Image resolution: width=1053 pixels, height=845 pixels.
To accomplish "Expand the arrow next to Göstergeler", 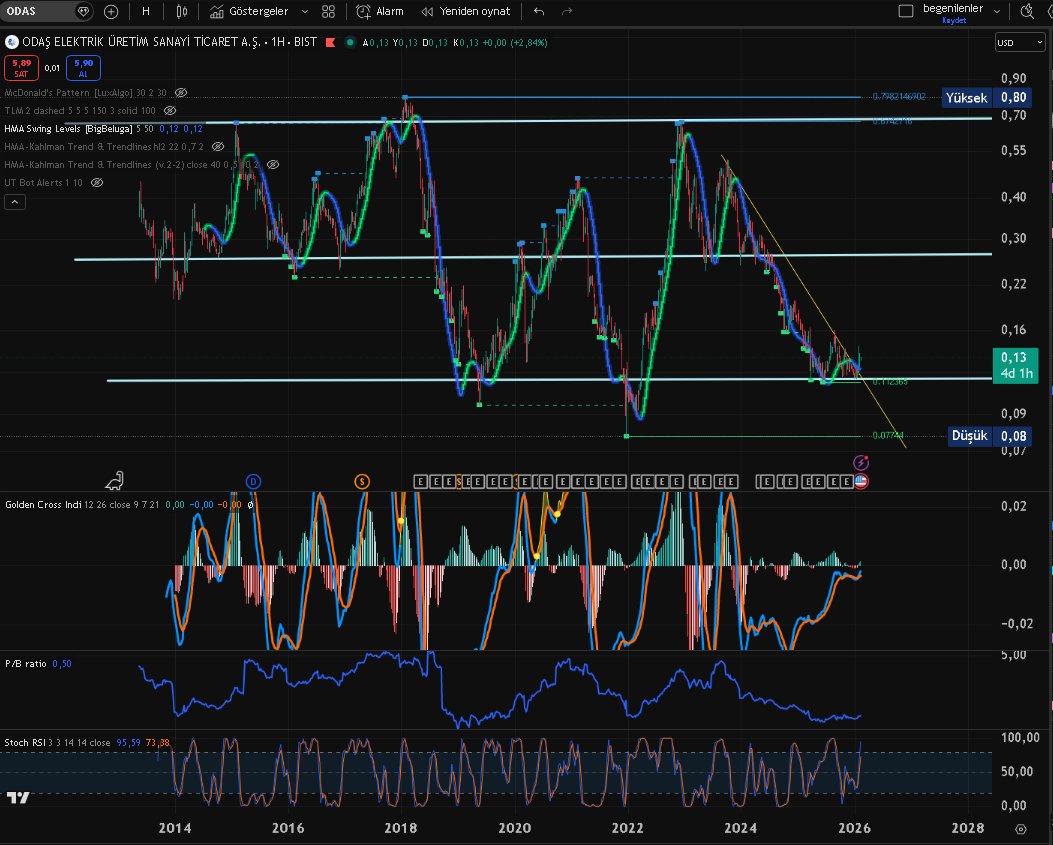I will (305, 11).
